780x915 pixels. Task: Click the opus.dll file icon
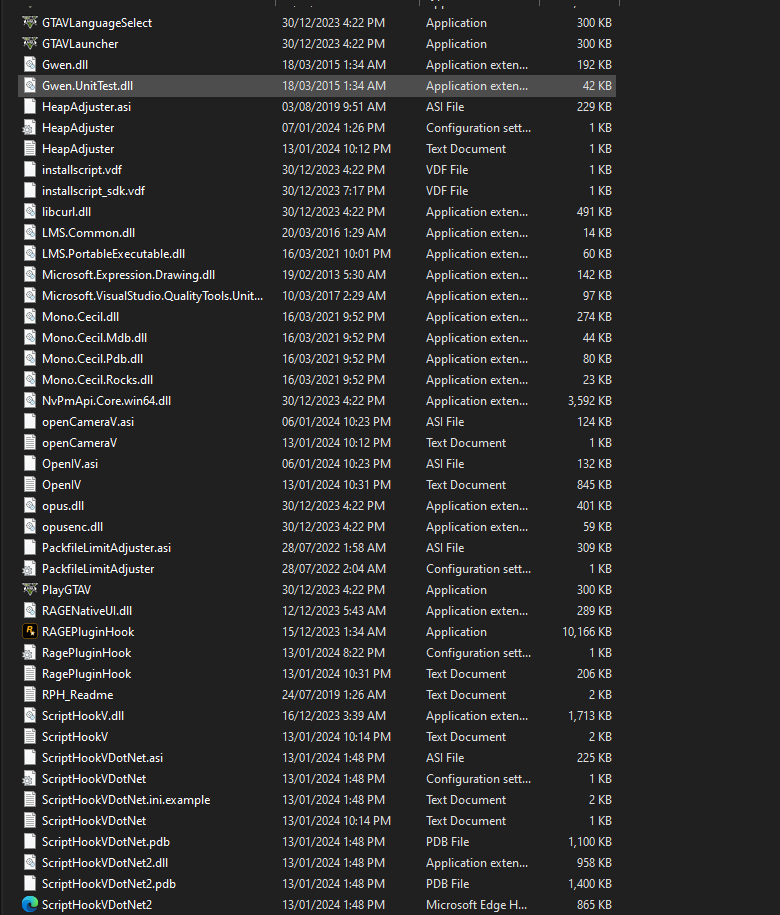coord(30,506)
